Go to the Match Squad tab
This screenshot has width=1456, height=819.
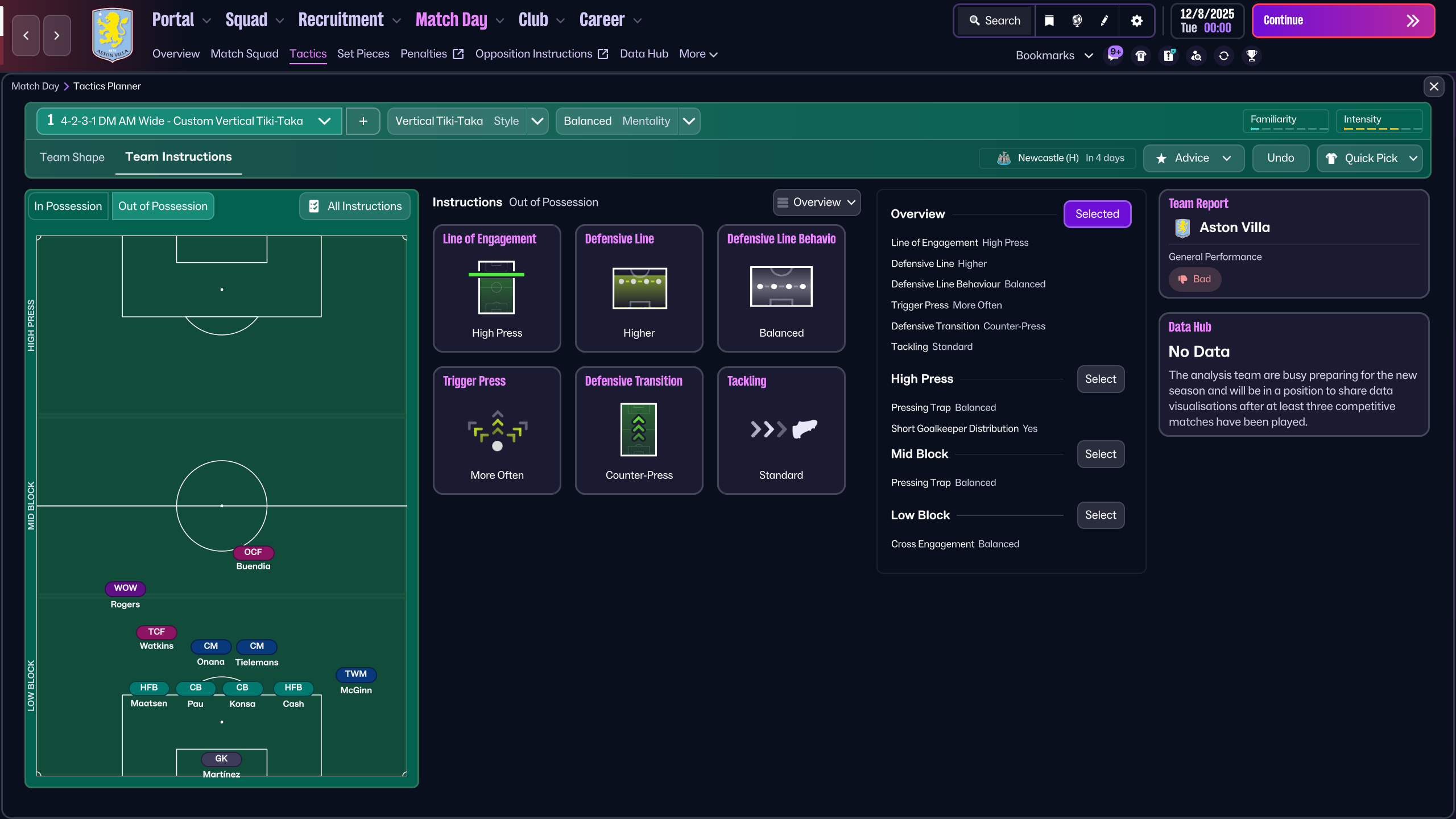[x=245, y=54]
